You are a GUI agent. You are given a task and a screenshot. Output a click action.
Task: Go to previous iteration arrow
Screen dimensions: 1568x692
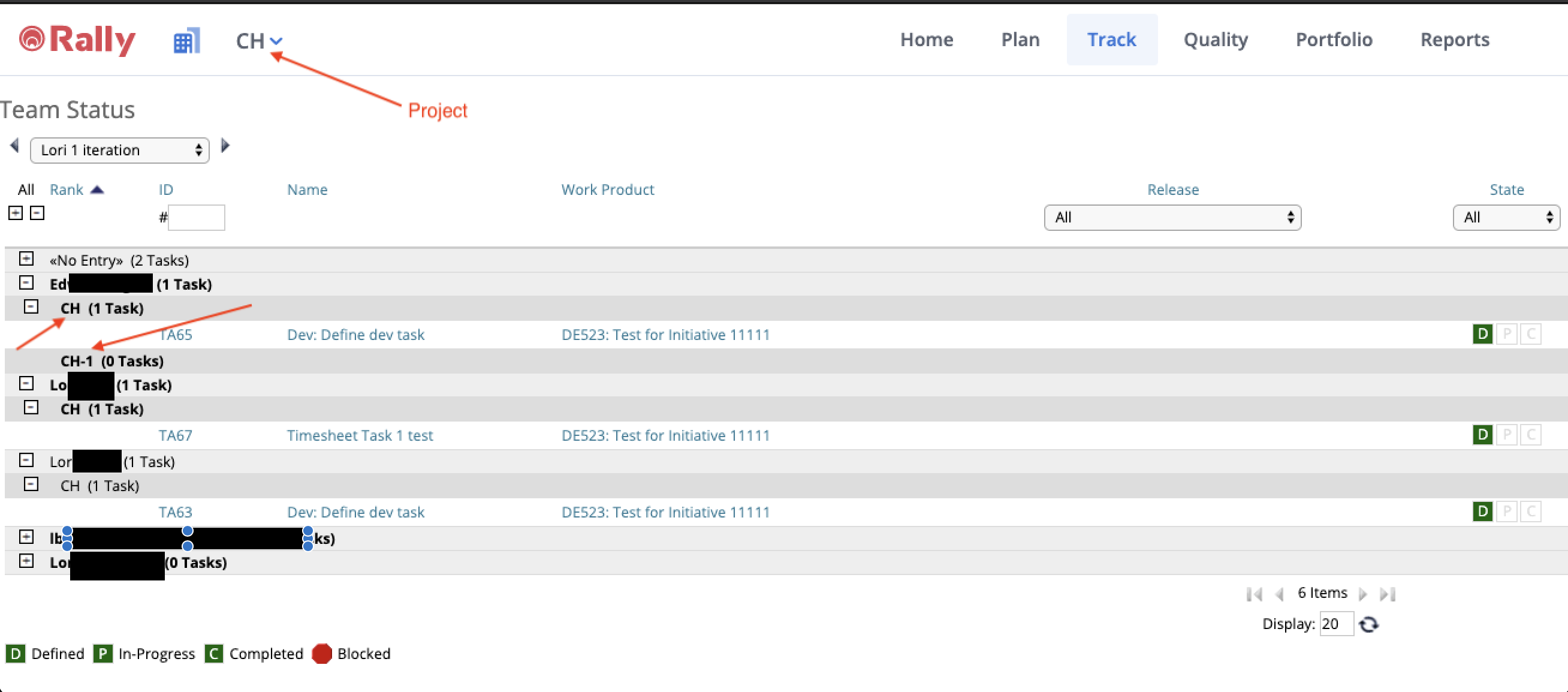coord(14,146)
